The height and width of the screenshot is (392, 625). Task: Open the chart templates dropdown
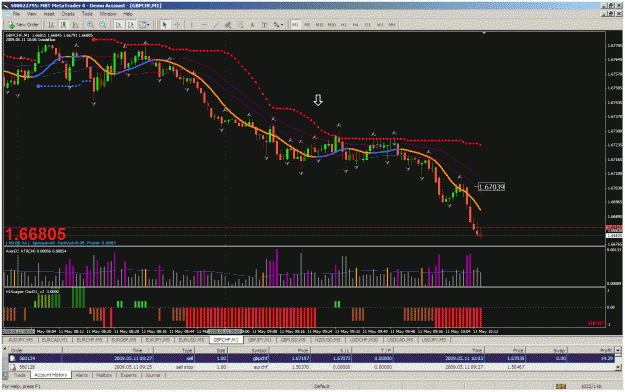pos(144,25)
